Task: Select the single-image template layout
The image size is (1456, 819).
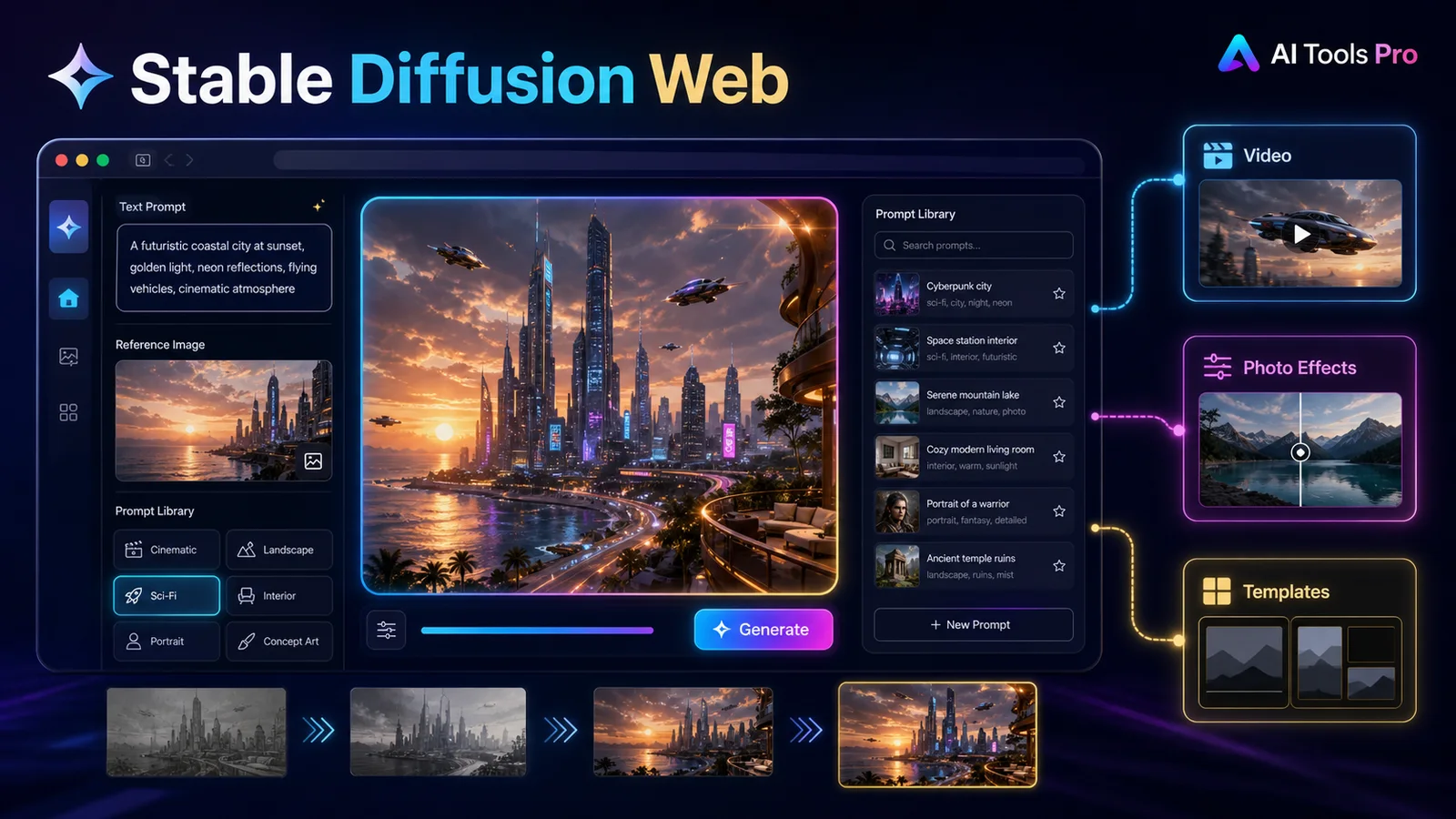Action: (1244, 662)
